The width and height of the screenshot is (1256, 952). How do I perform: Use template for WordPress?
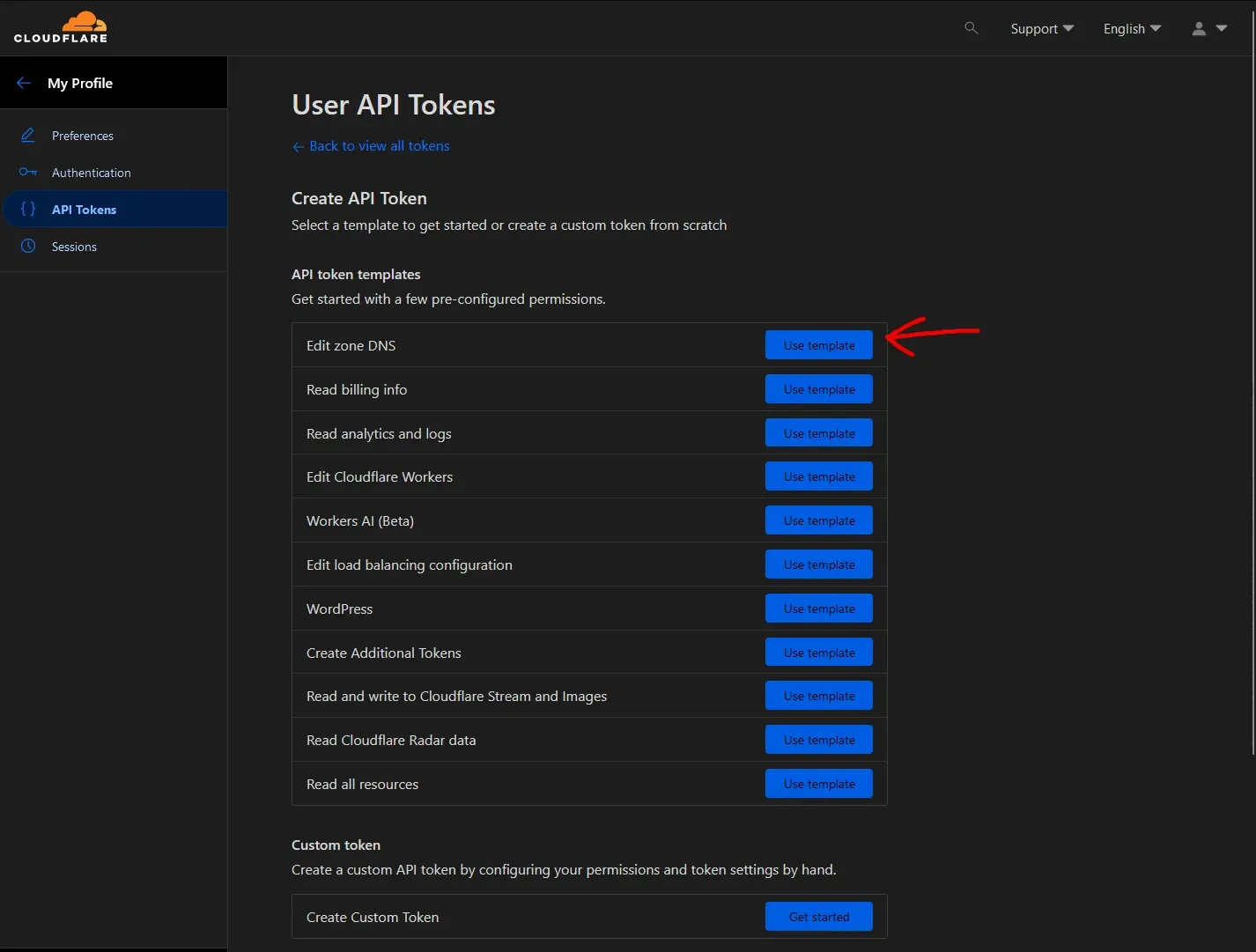pyautogui.click(x=818, y=608)
